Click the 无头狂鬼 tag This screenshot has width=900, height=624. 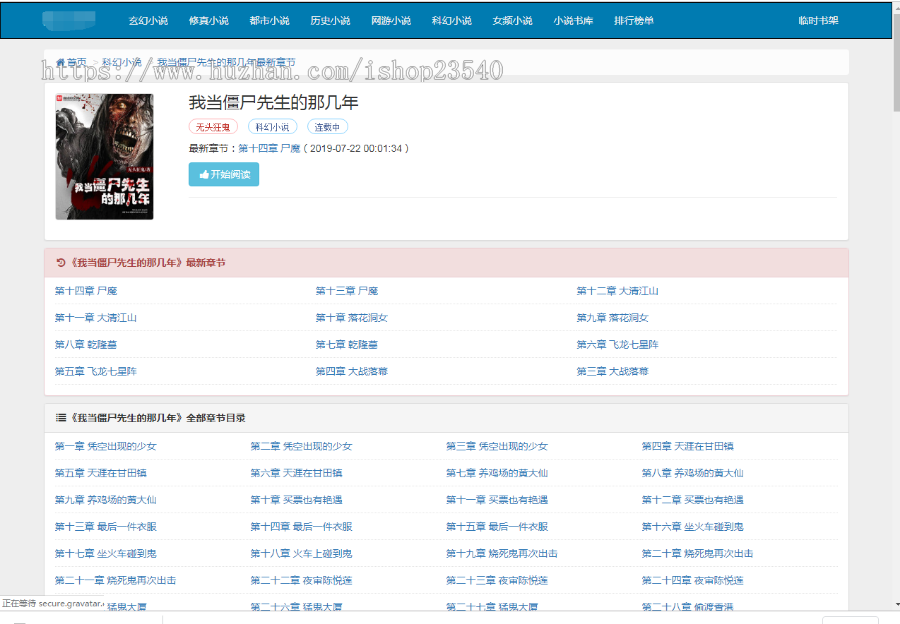[x=214, y=126]
